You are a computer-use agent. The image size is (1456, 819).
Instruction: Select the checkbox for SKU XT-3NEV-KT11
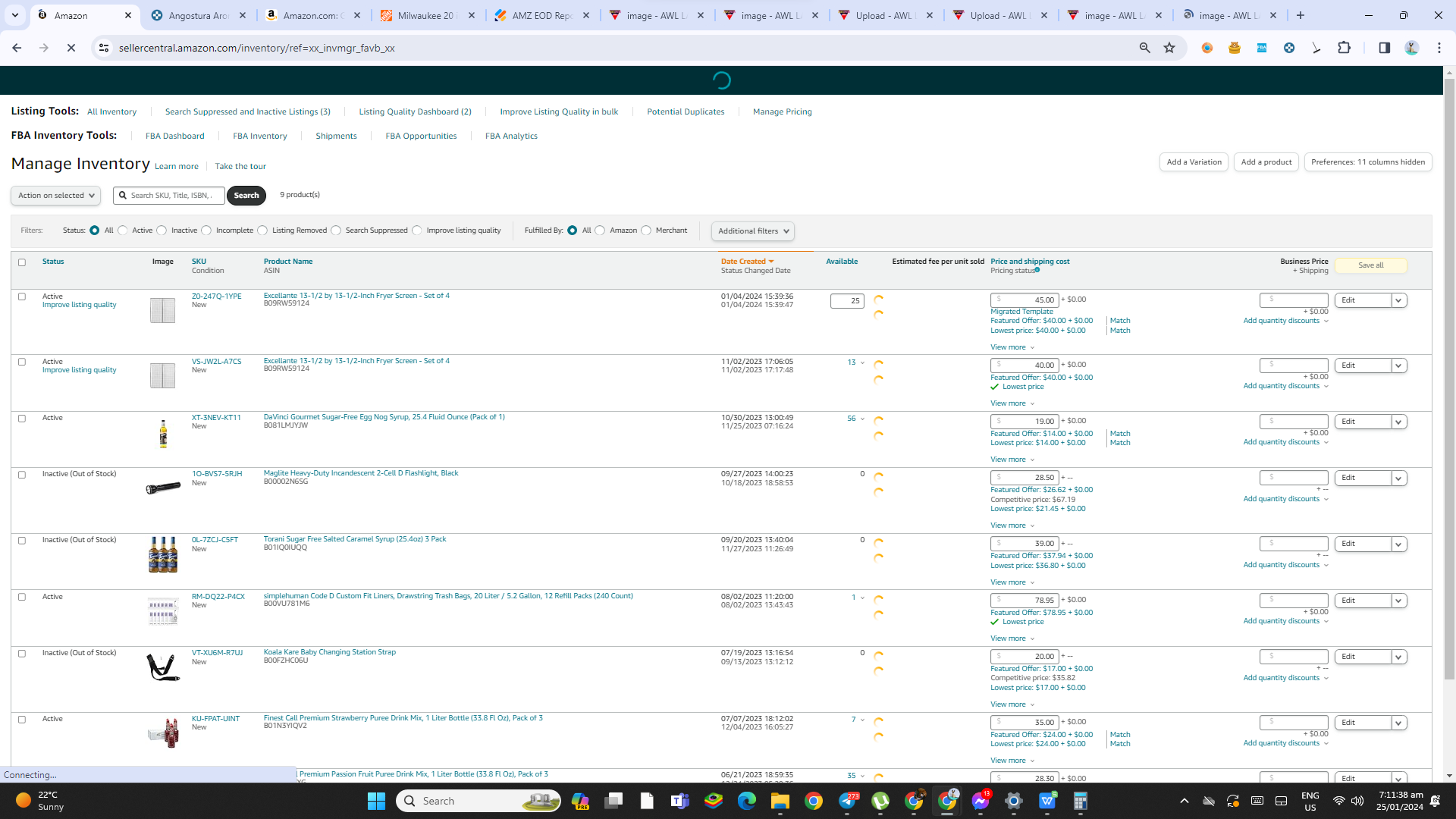22,419
